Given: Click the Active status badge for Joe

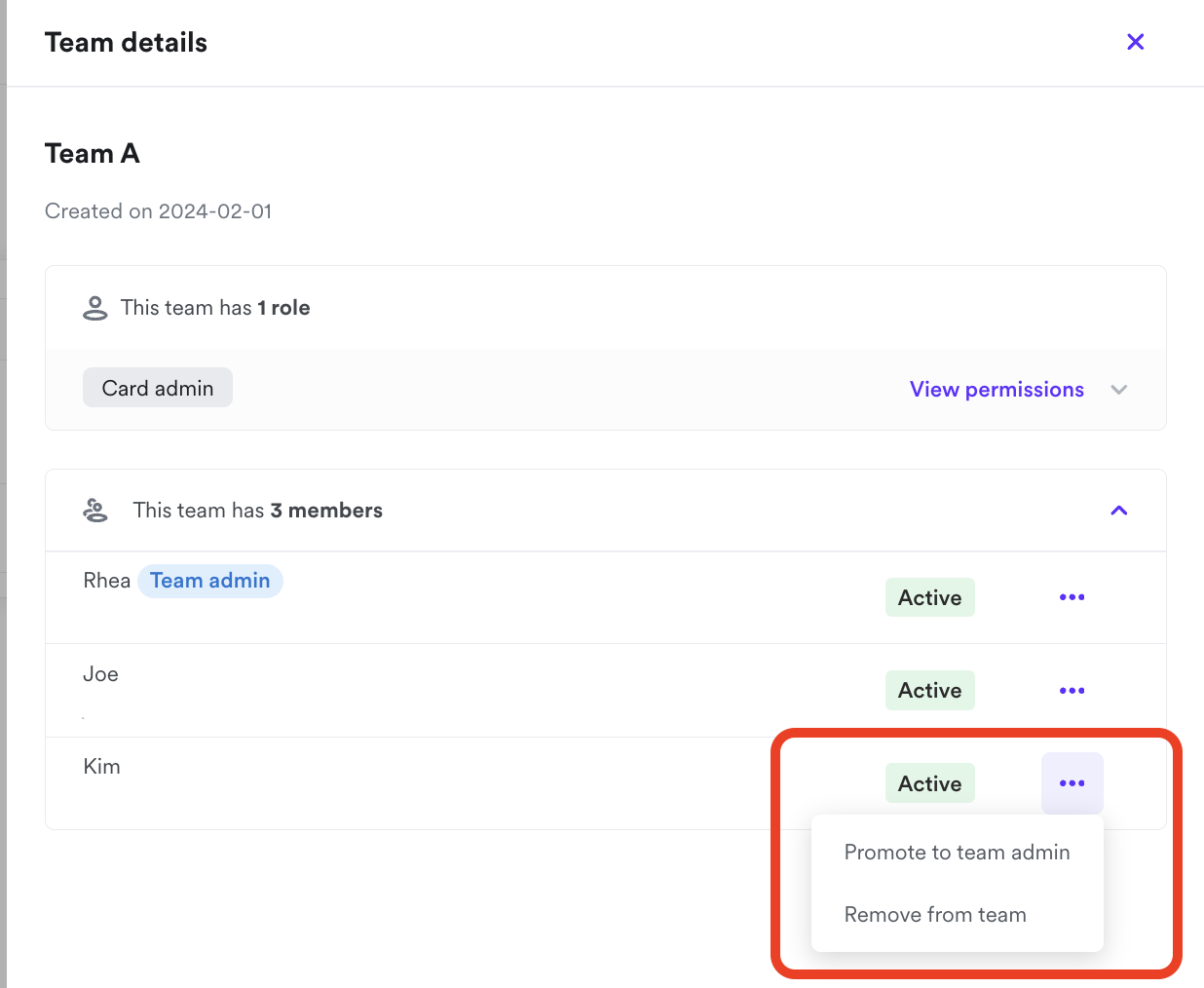Looking at the screenshot, I should coord(929,691).
